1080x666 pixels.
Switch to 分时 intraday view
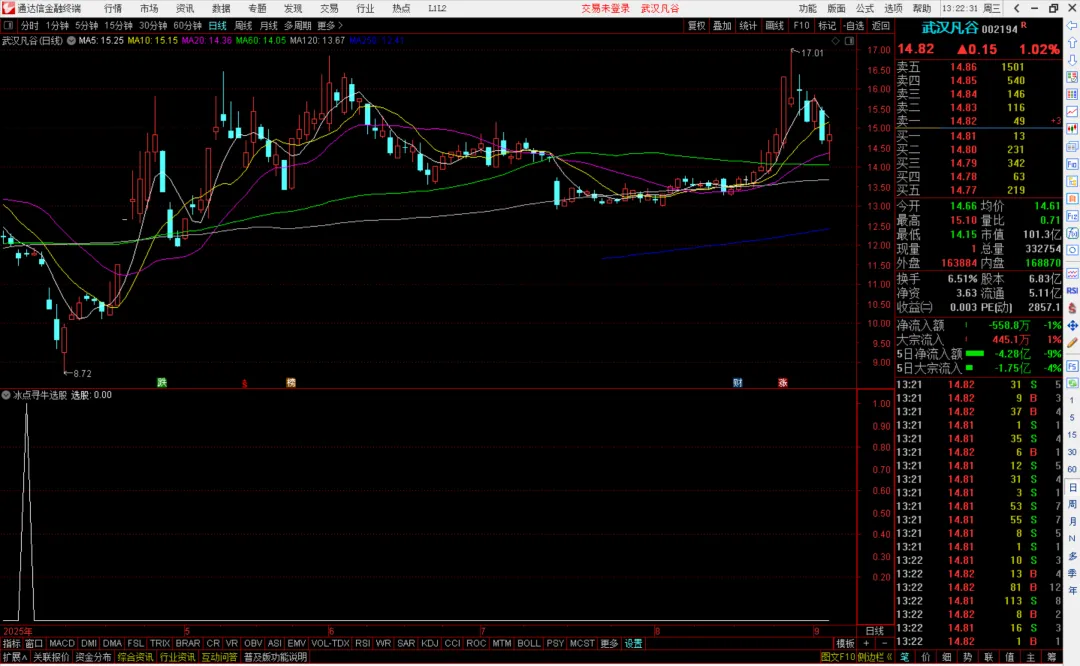coord(29,25)
